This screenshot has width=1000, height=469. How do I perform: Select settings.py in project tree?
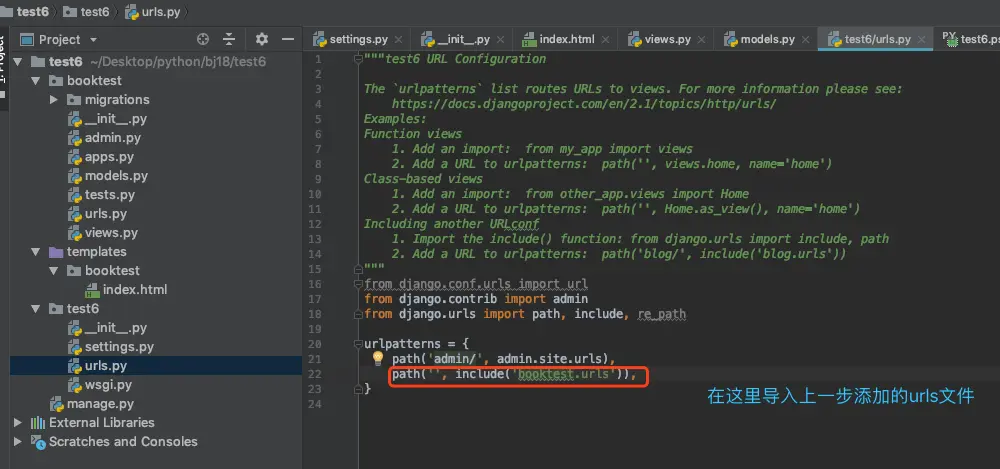click(x=119, y=347)
